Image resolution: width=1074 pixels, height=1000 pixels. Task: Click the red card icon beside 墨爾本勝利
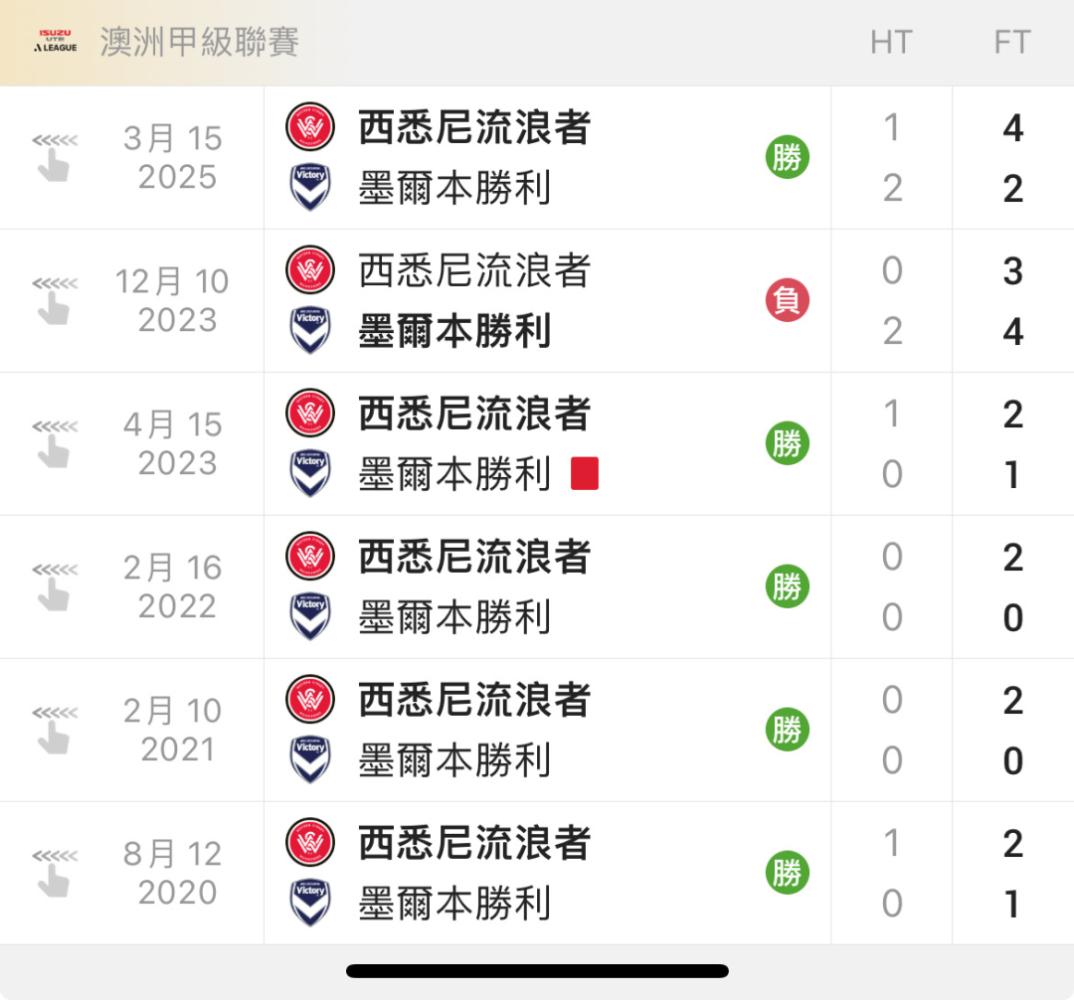pyautogui.click(x=584, y=473)
